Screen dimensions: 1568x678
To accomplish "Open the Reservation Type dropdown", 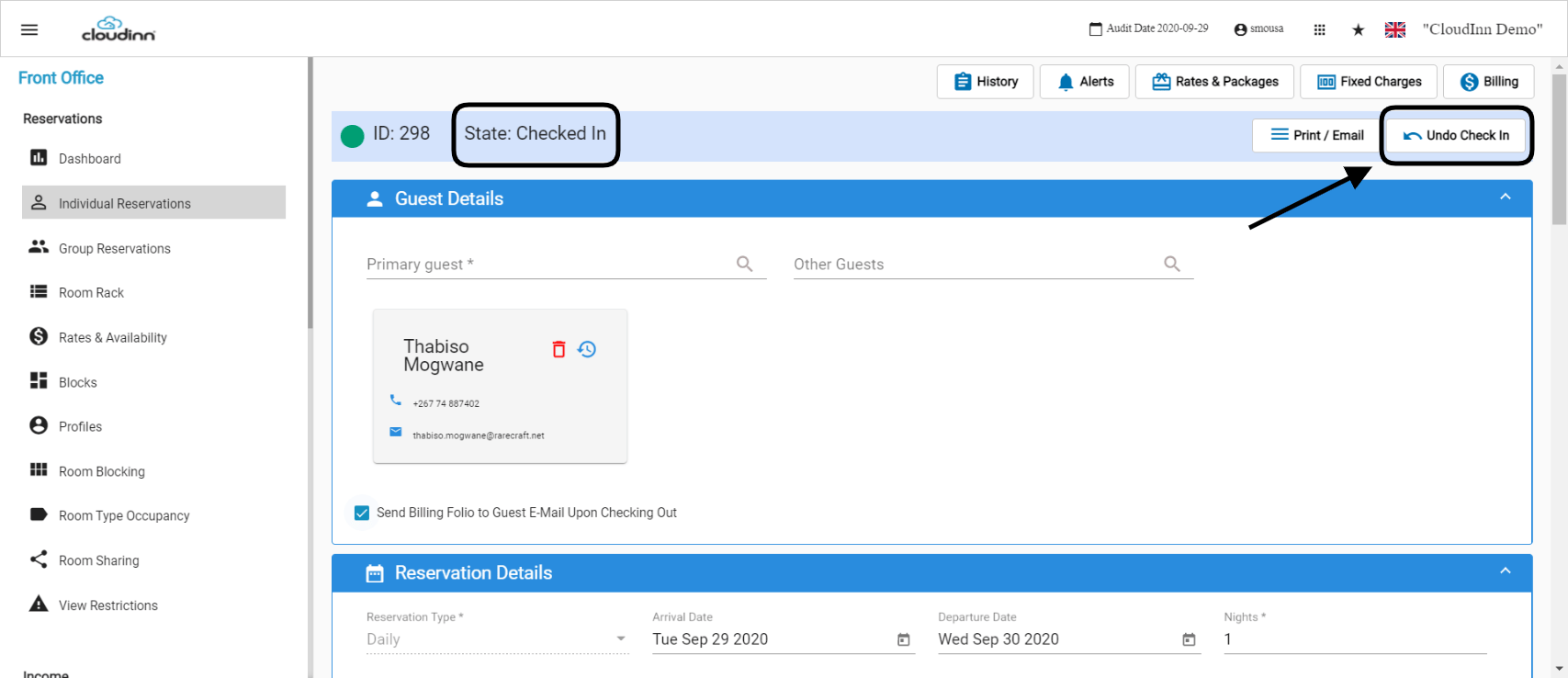I will coord(497,639).
